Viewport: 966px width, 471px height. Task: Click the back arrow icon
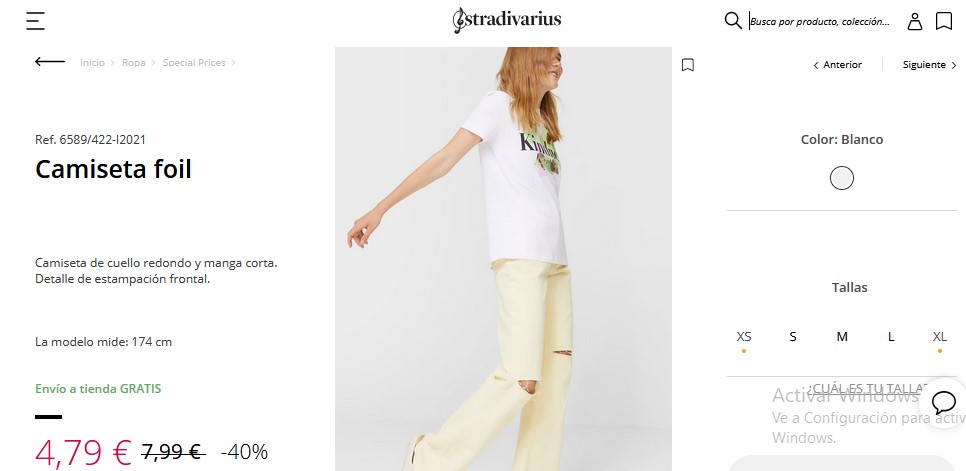[x=50, y=62]
